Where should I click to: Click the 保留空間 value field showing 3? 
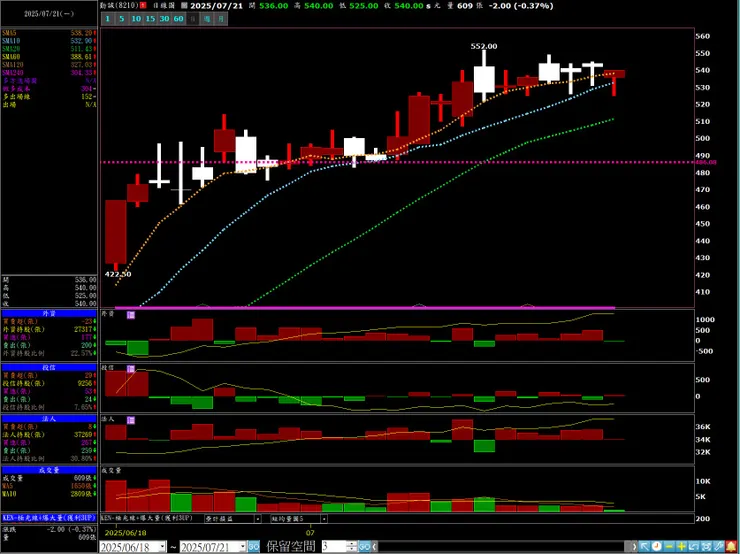tap(334, 547)
